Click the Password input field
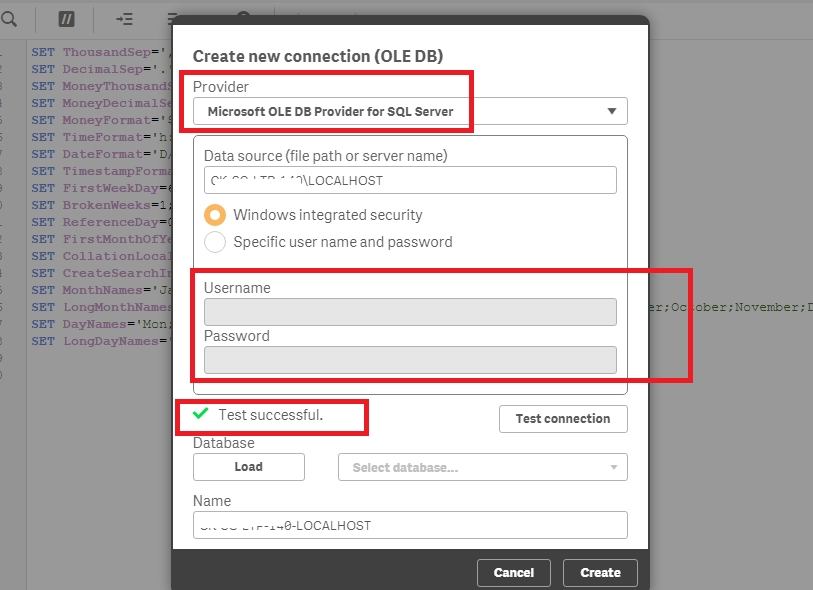813x590 pixels. pyautogui.click(x=410, y=360)
